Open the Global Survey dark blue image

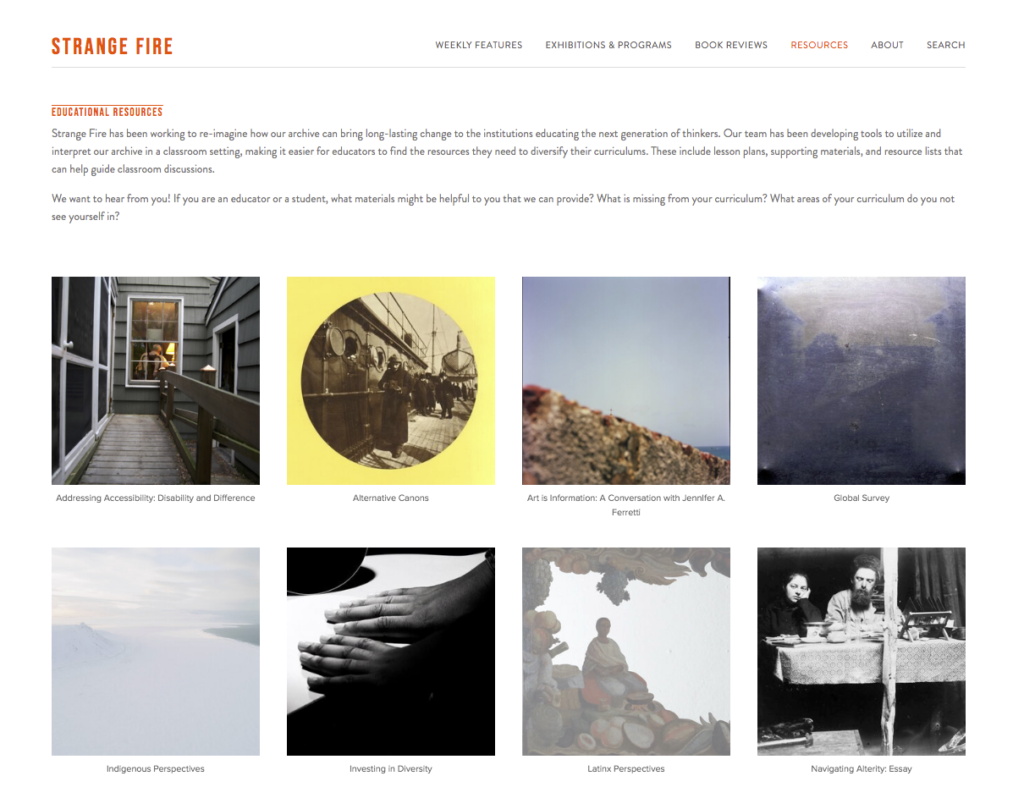[x=861, y=381]
